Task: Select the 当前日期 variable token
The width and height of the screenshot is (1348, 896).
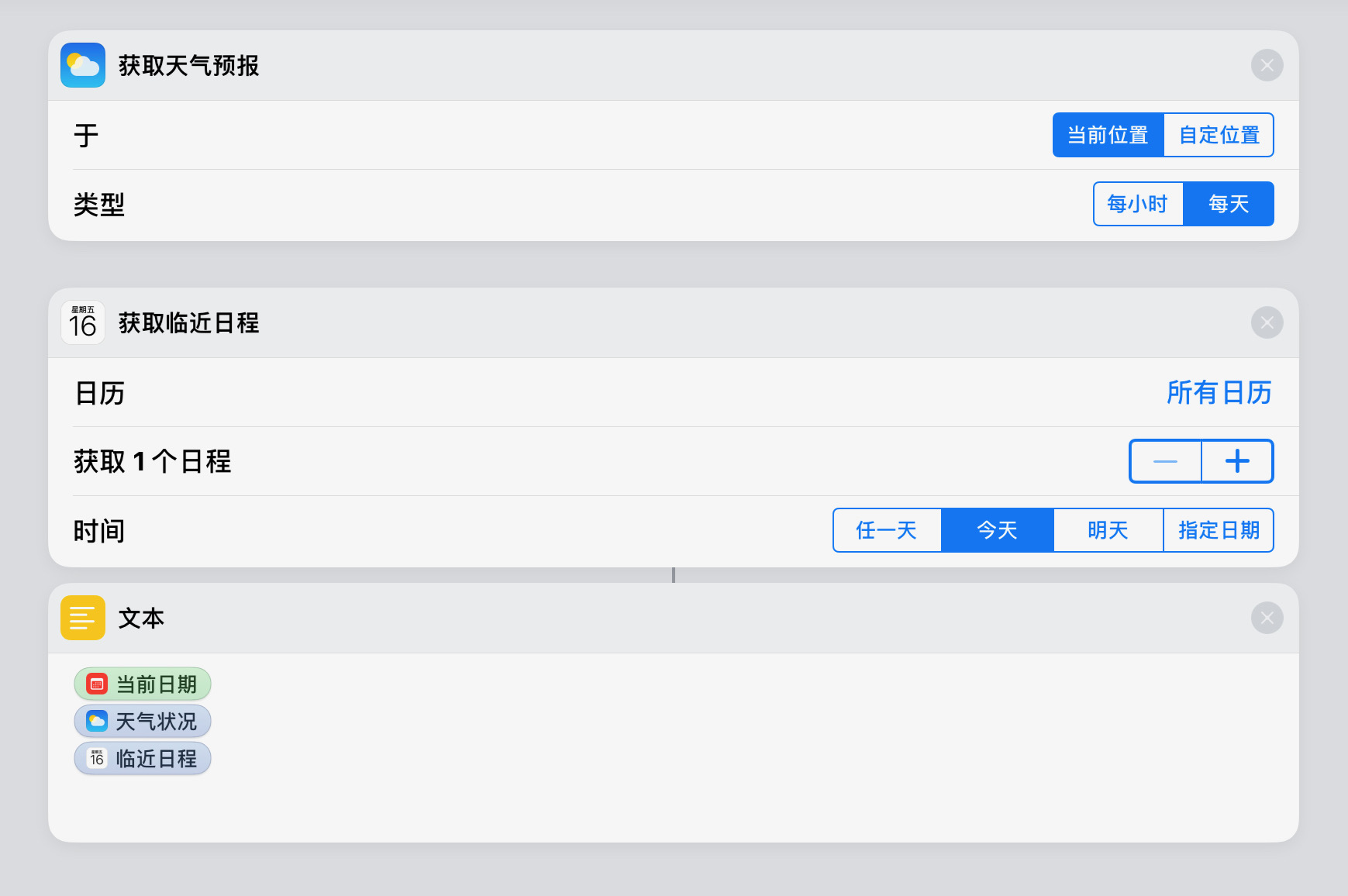Action: click(x=143, y=684)
